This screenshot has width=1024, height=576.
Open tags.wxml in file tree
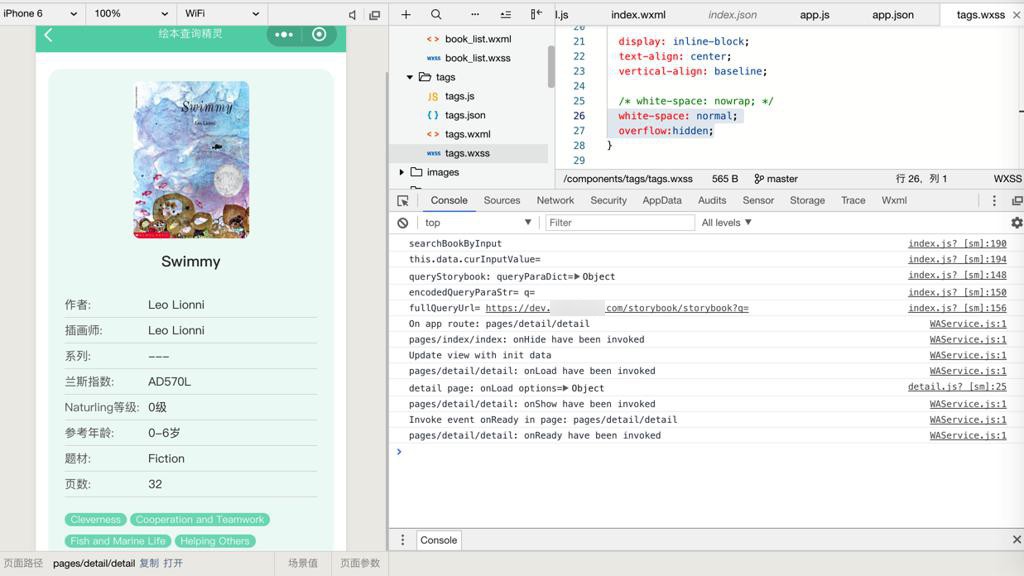(469, 134)
